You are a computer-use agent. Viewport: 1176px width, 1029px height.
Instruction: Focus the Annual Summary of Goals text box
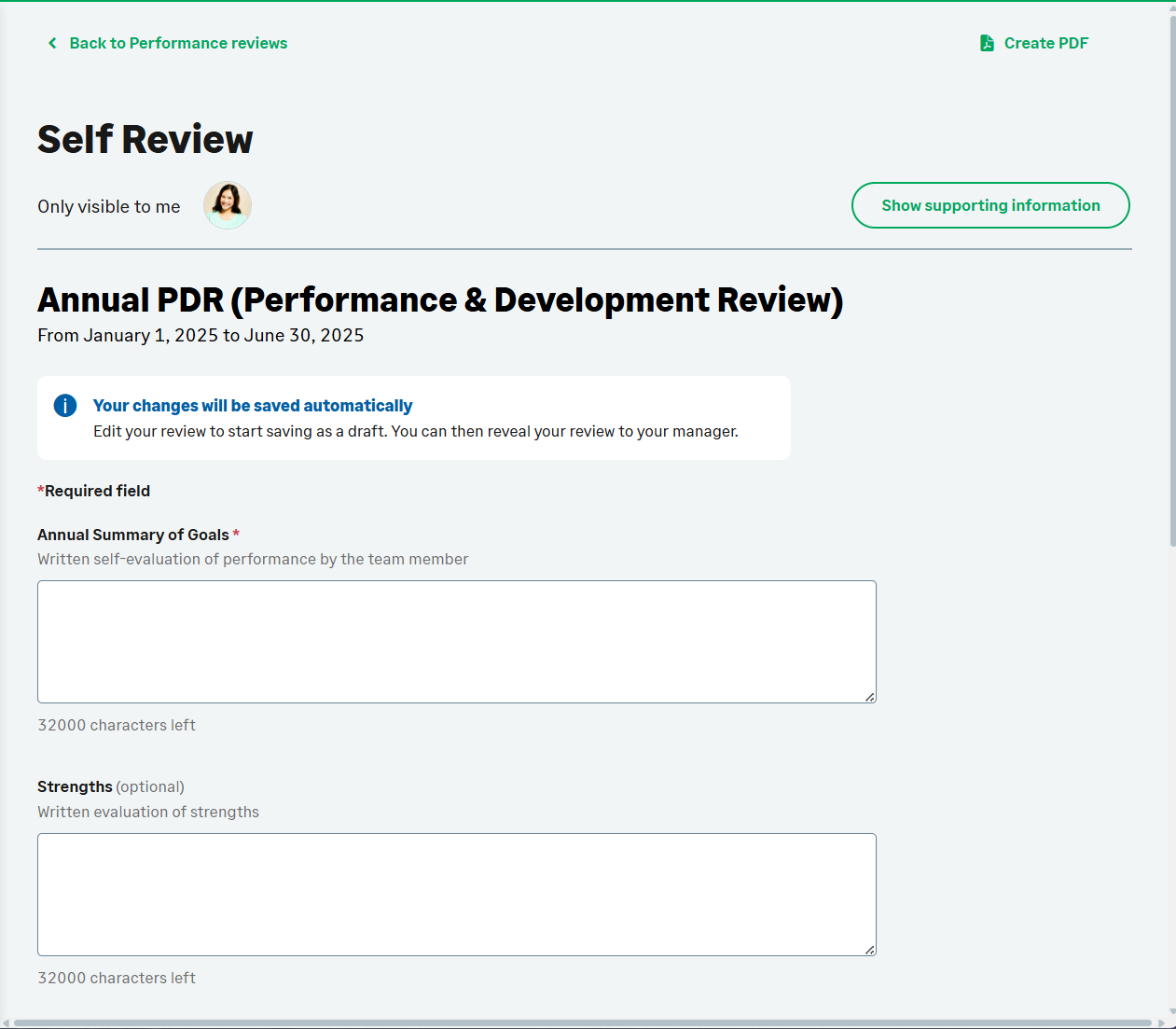coord(456,641)
